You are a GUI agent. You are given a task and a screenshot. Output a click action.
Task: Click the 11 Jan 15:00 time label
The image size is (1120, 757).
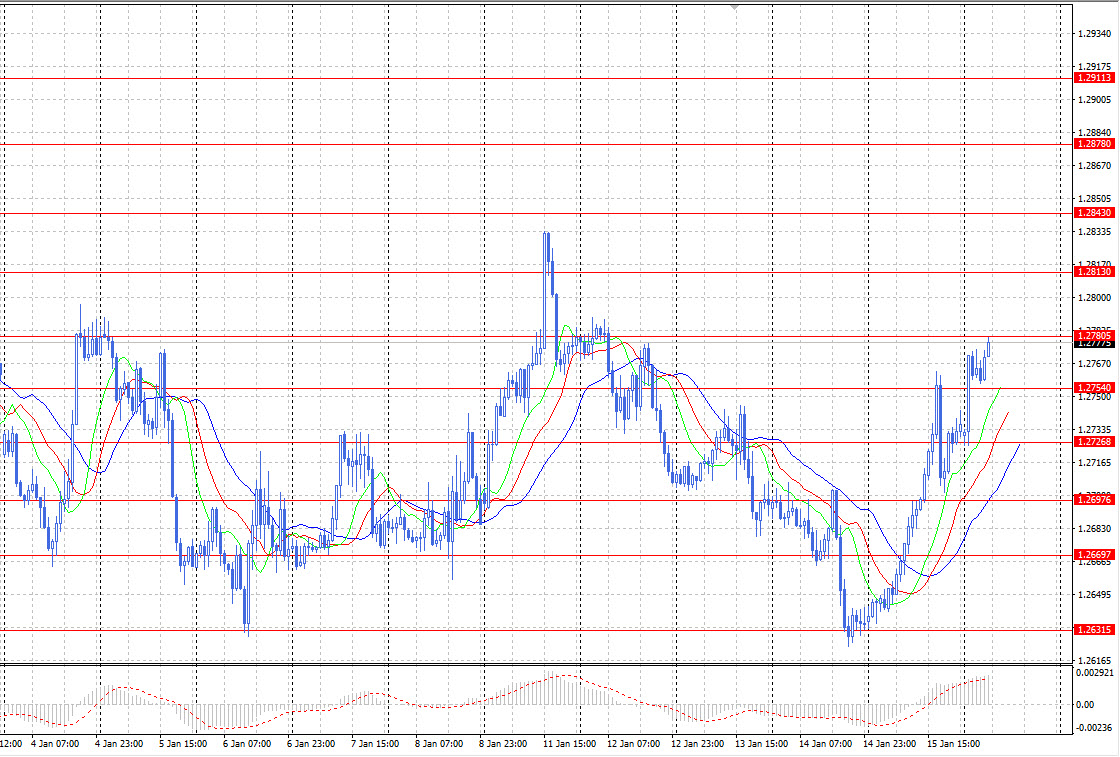[x=569, y=744]
